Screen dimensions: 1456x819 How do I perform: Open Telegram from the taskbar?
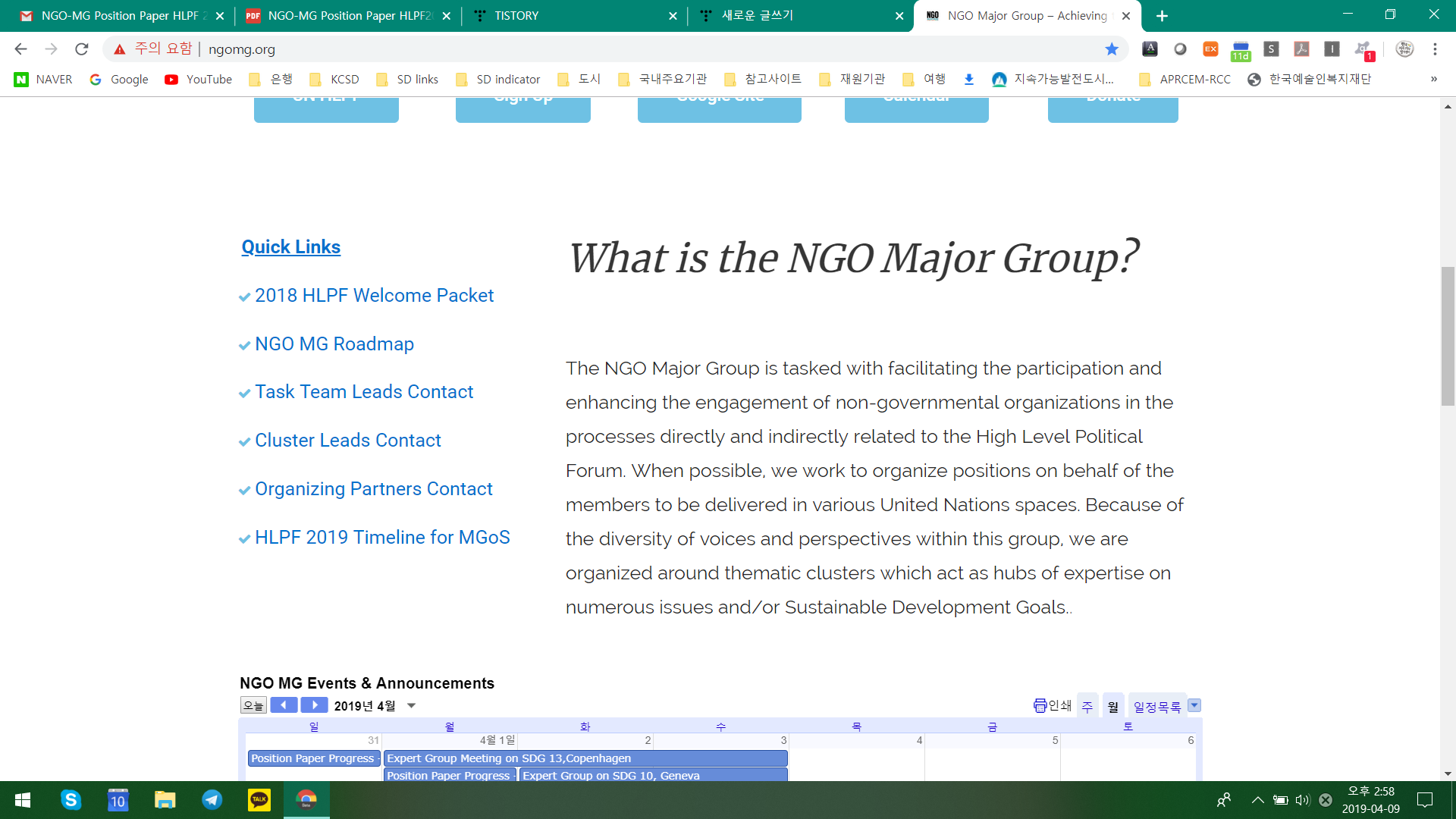[x=212, y=800]
